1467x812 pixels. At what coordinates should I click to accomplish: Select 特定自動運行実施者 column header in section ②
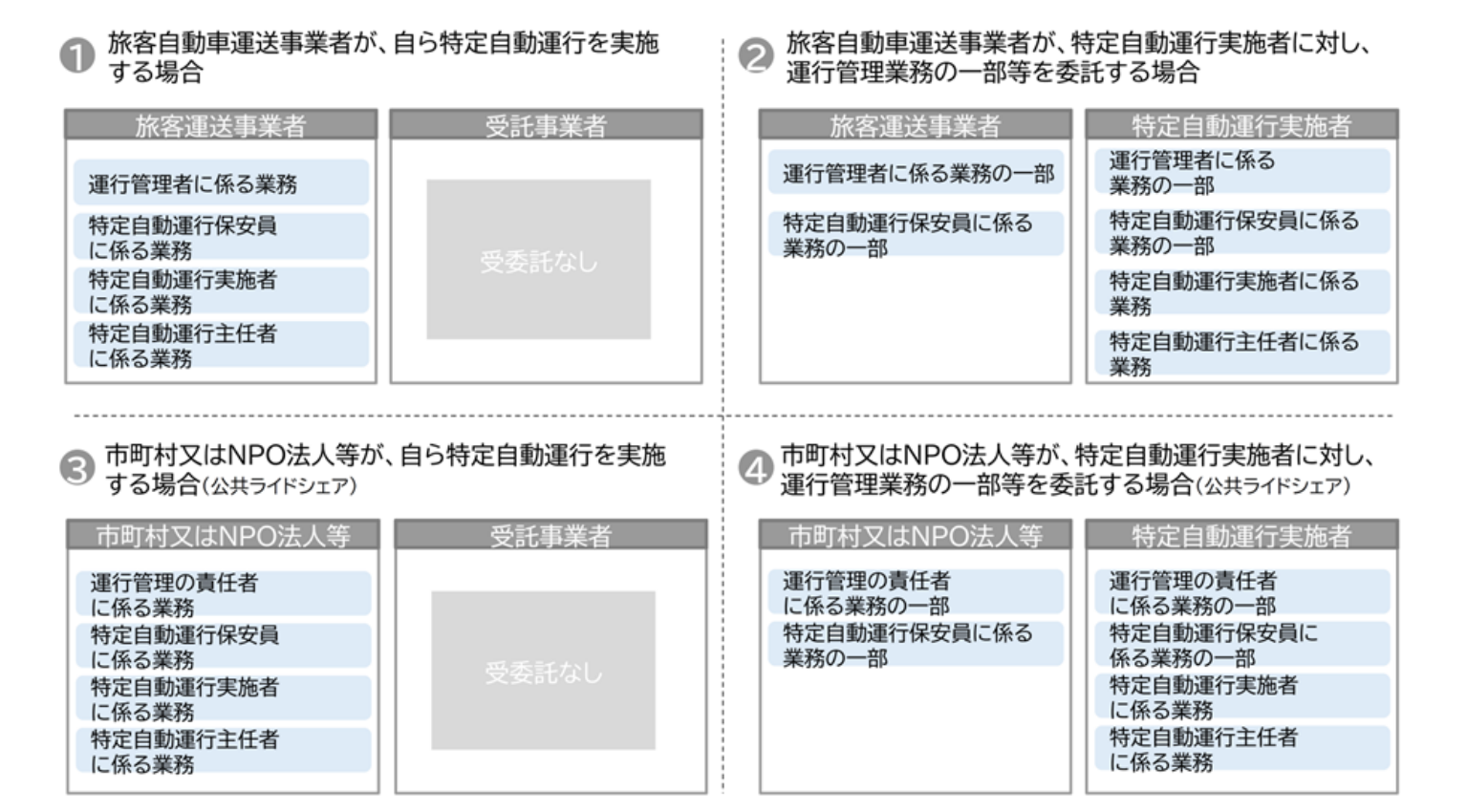(x=1241, y=125)
